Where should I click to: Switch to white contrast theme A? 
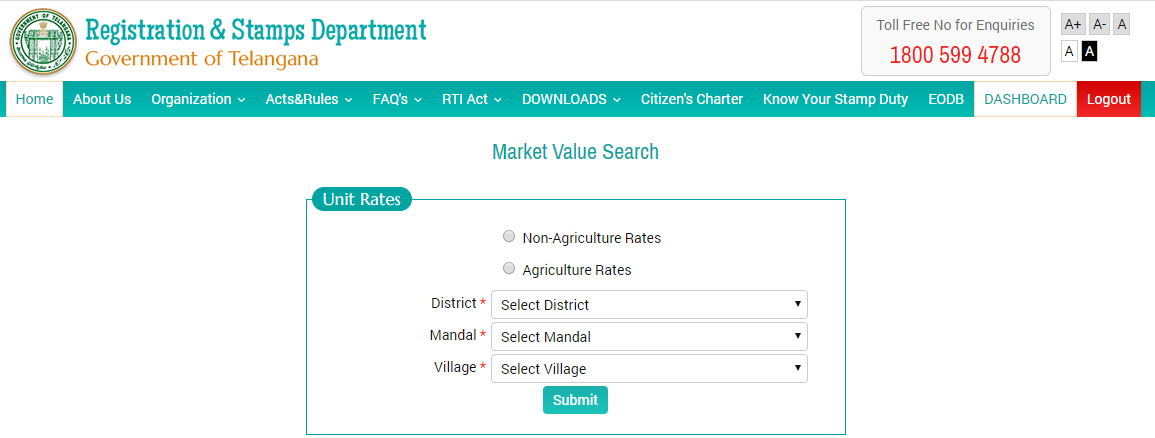point(1070,52)
